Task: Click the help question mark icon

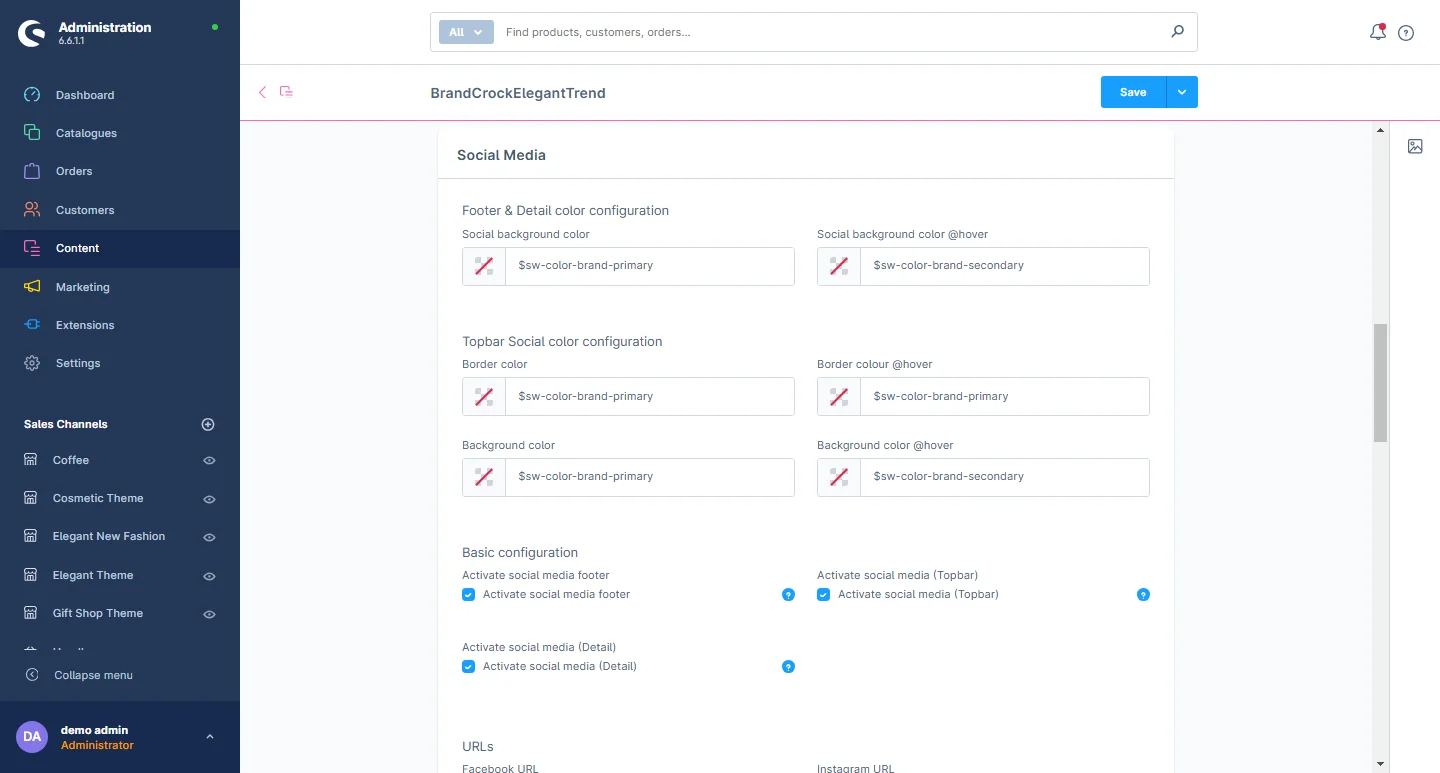Action: (1406, 33)
